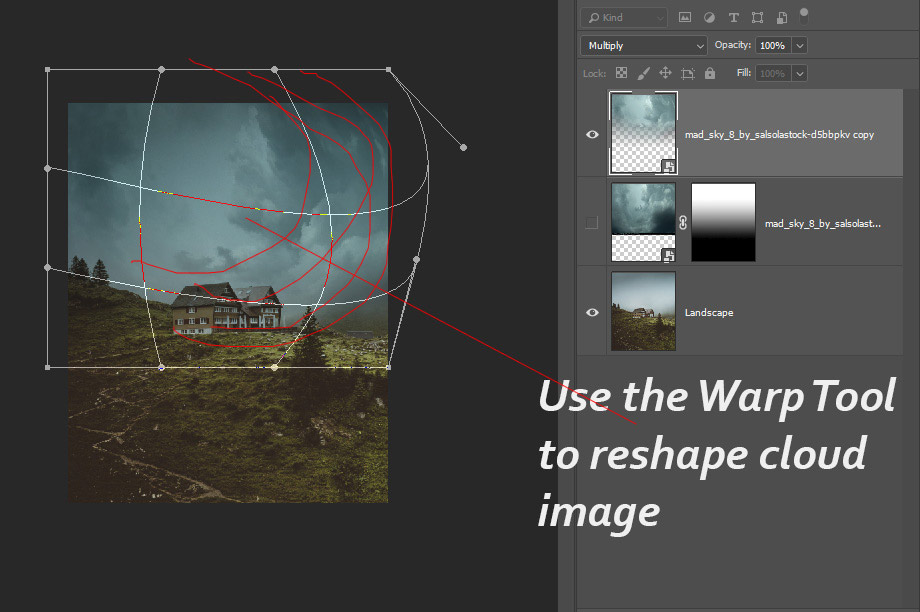Filter layers by adjustment layer icon

709,18
